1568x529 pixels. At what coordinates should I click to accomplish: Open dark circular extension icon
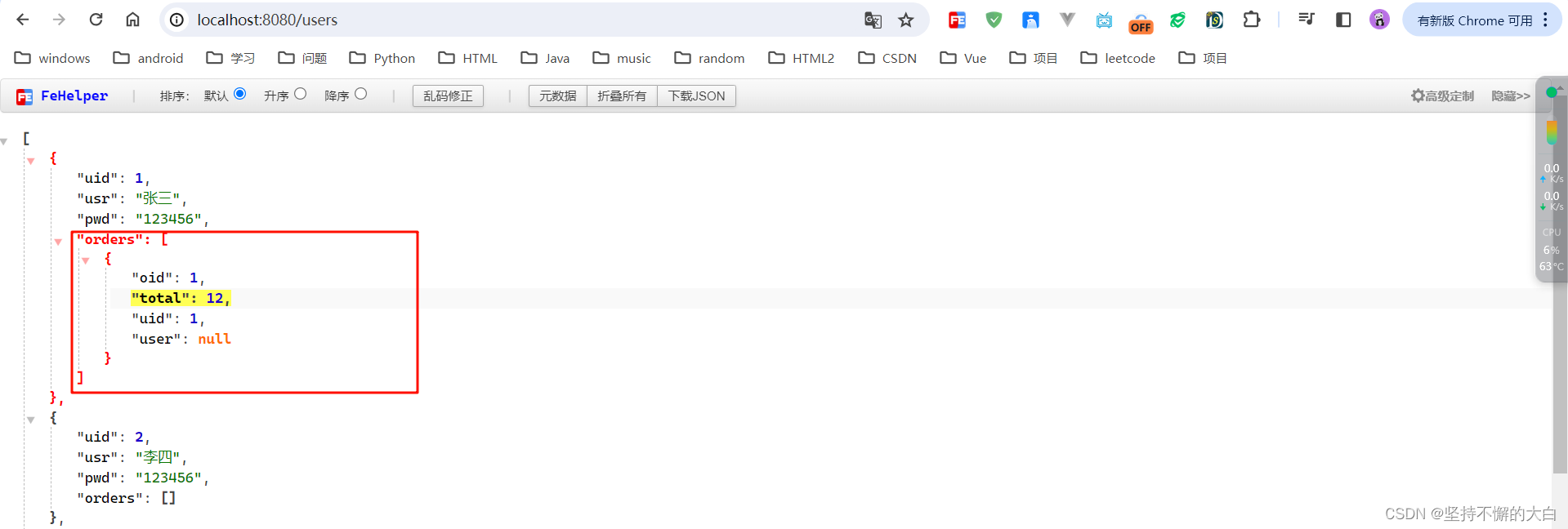[x=1214, y=20]
